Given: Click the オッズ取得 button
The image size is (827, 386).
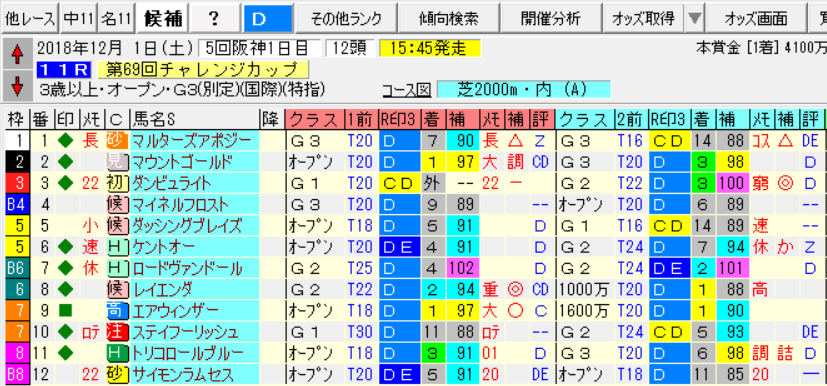Looking at the screenshot, I should click(x=643, y=19).
